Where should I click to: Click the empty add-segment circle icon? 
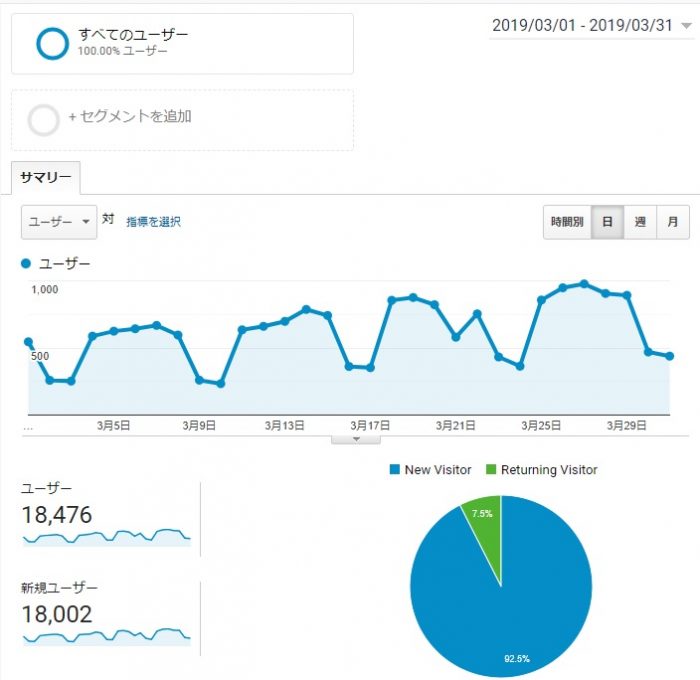(x=44, y=120)
